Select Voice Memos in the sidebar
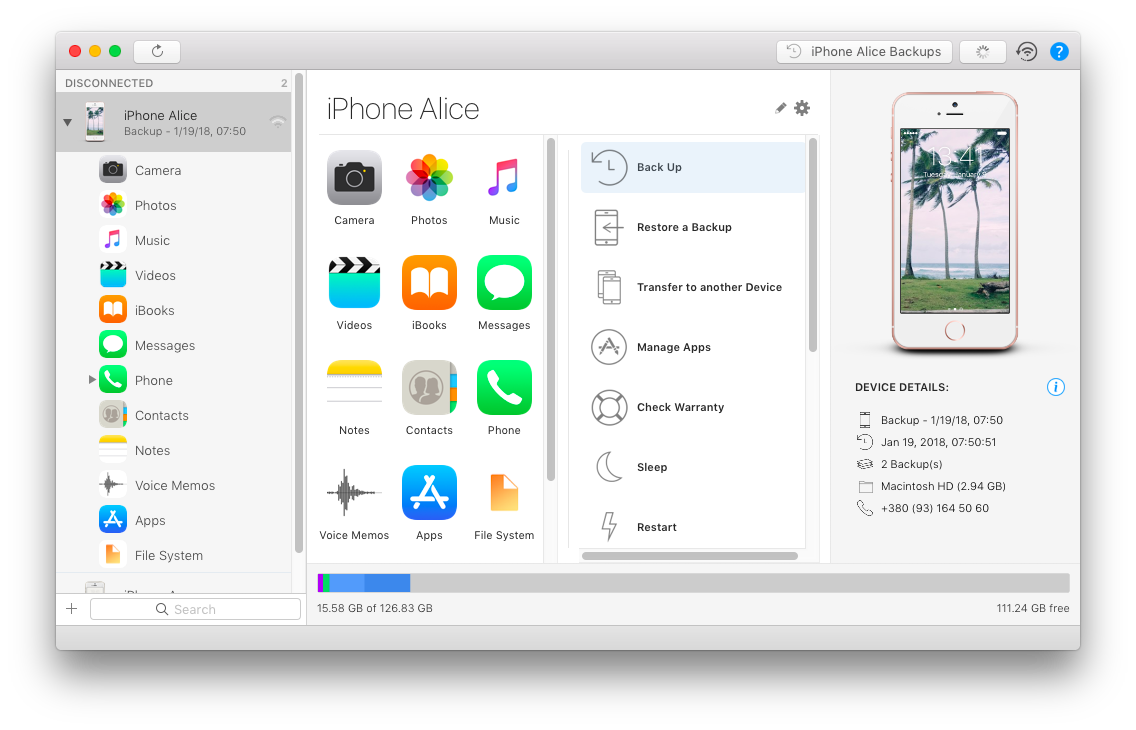Screen dimensions: 1136x730 click(x=174, y=485)
